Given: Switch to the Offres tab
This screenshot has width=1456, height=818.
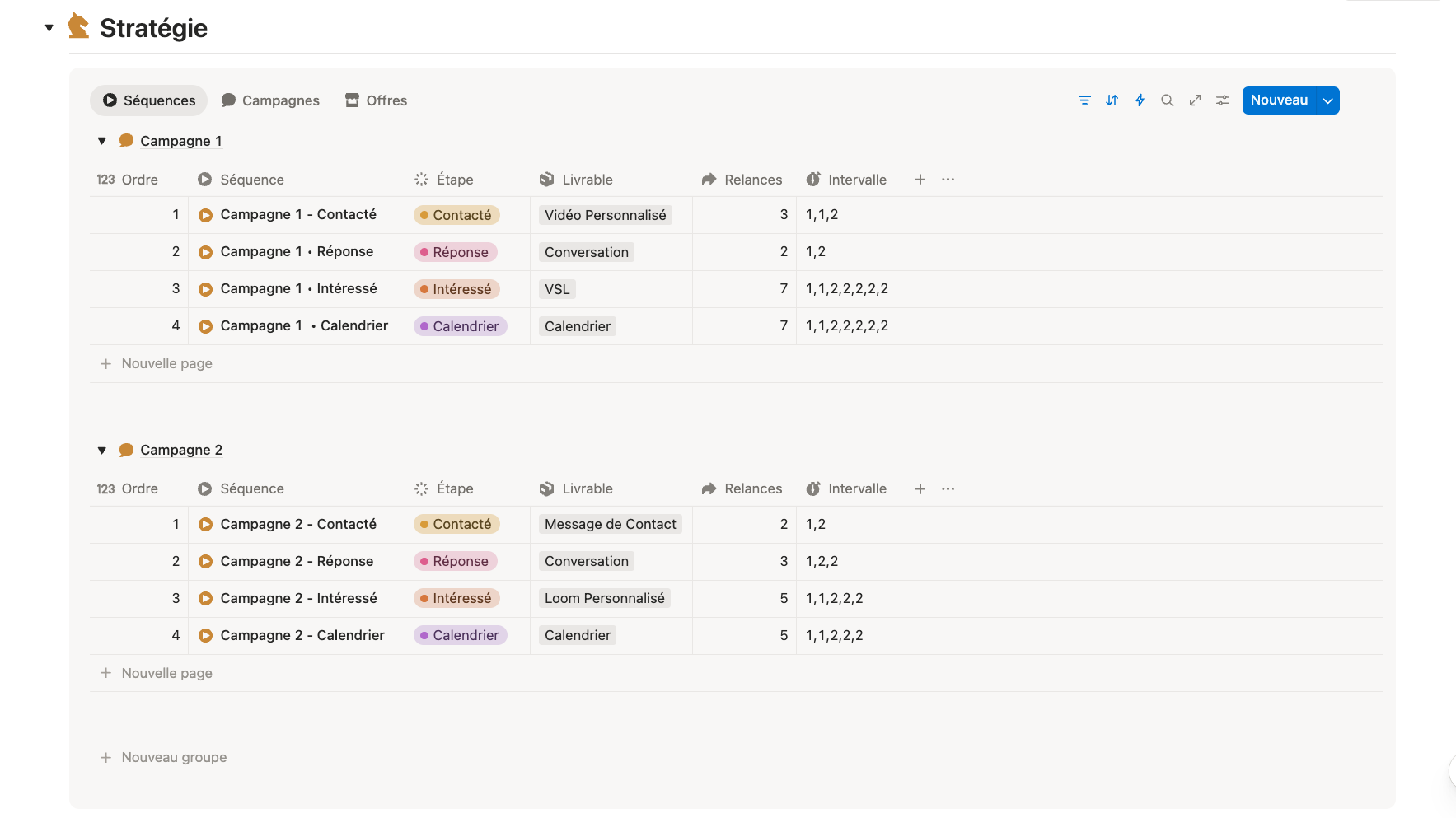Looking at the screenshot, I should (376, 100).
